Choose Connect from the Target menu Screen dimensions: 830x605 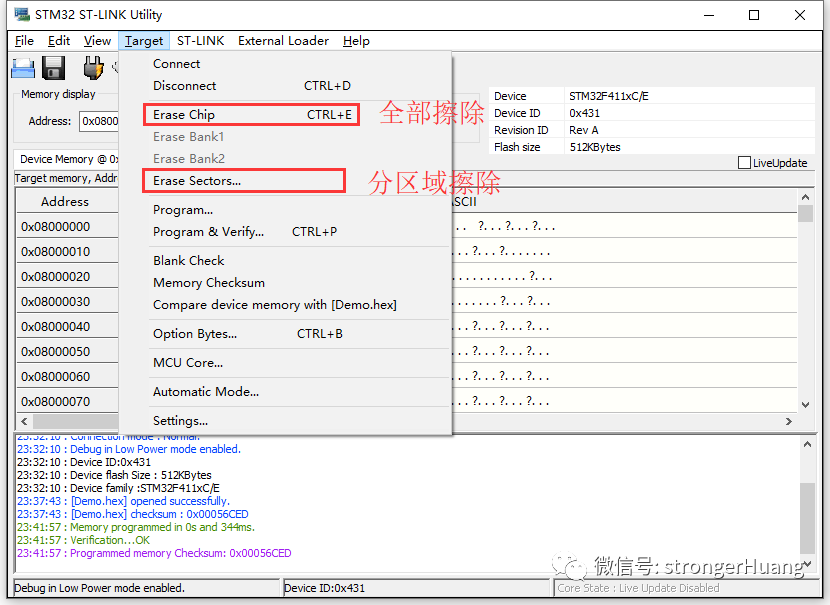[x=286, y=64]
